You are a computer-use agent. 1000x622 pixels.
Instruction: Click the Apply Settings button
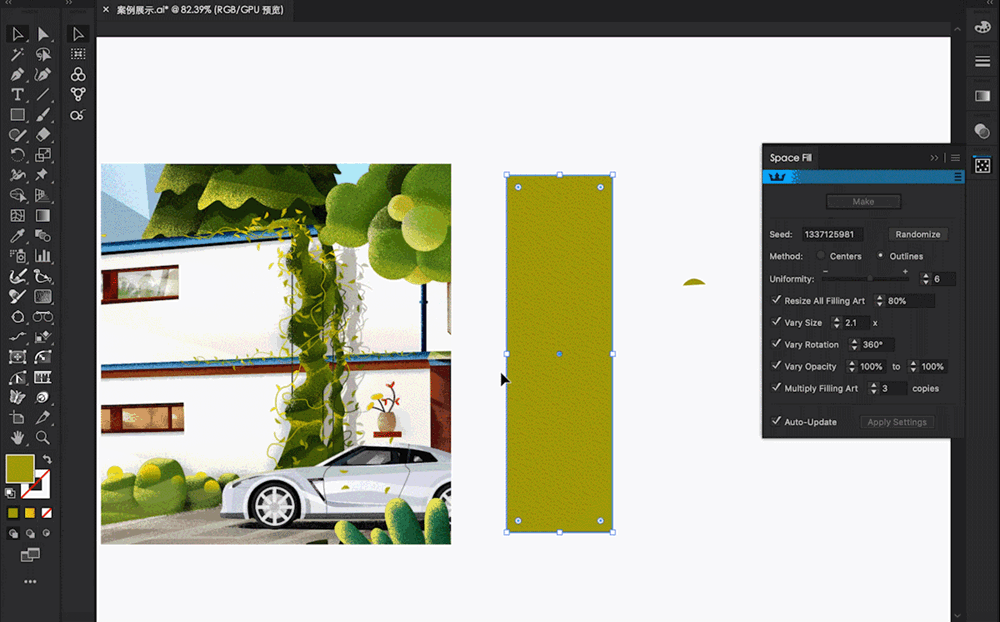pyautogui.click(x=897, y=422)
